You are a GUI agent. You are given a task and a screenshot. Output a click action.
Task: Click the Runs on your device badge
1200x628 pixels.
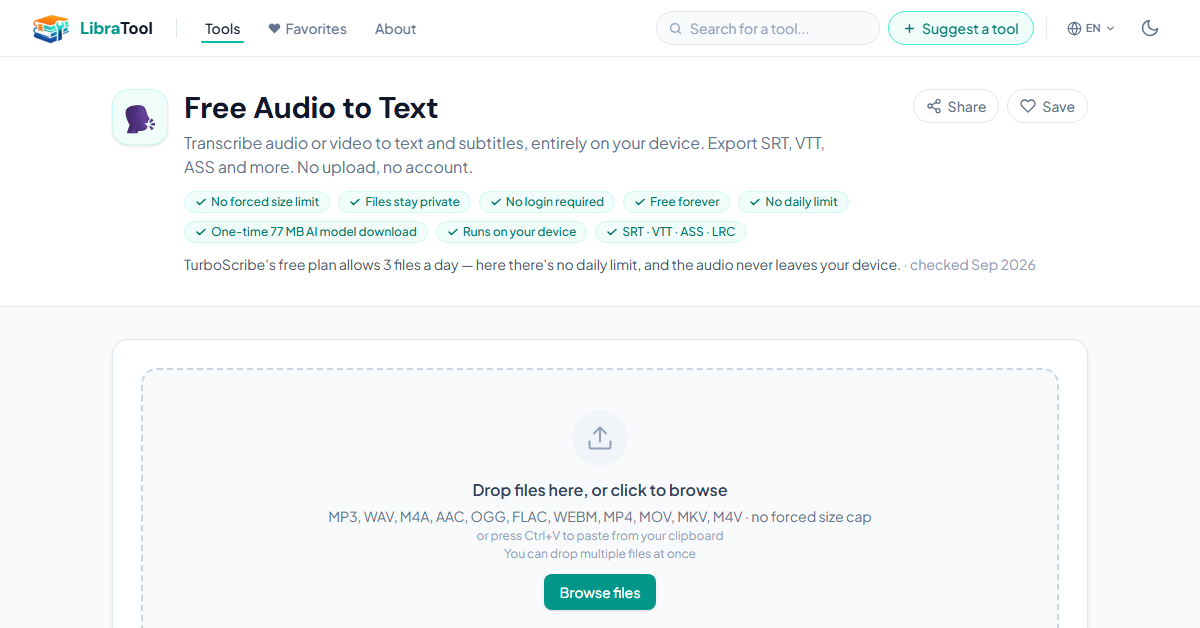coord(511,232)
